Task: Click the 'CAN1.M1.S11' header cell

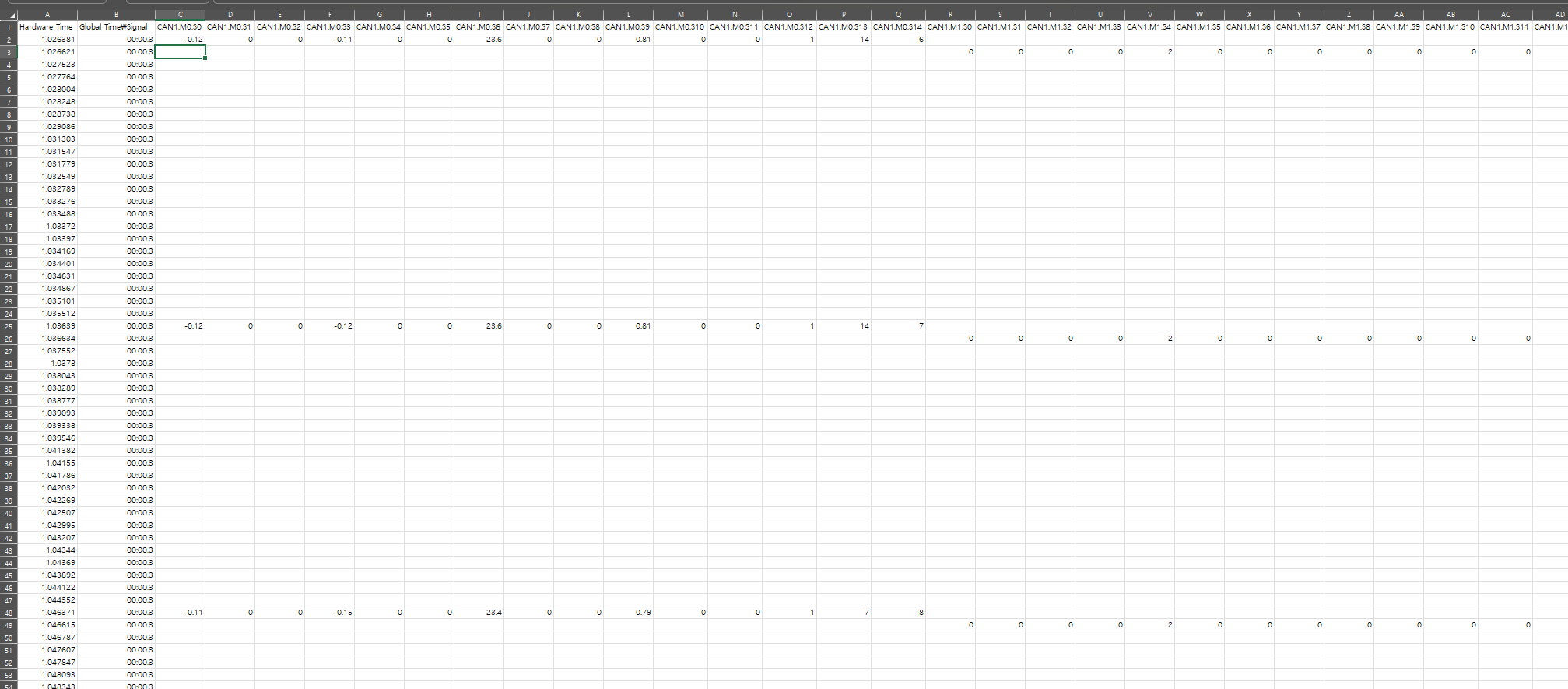Action: 1506,27
